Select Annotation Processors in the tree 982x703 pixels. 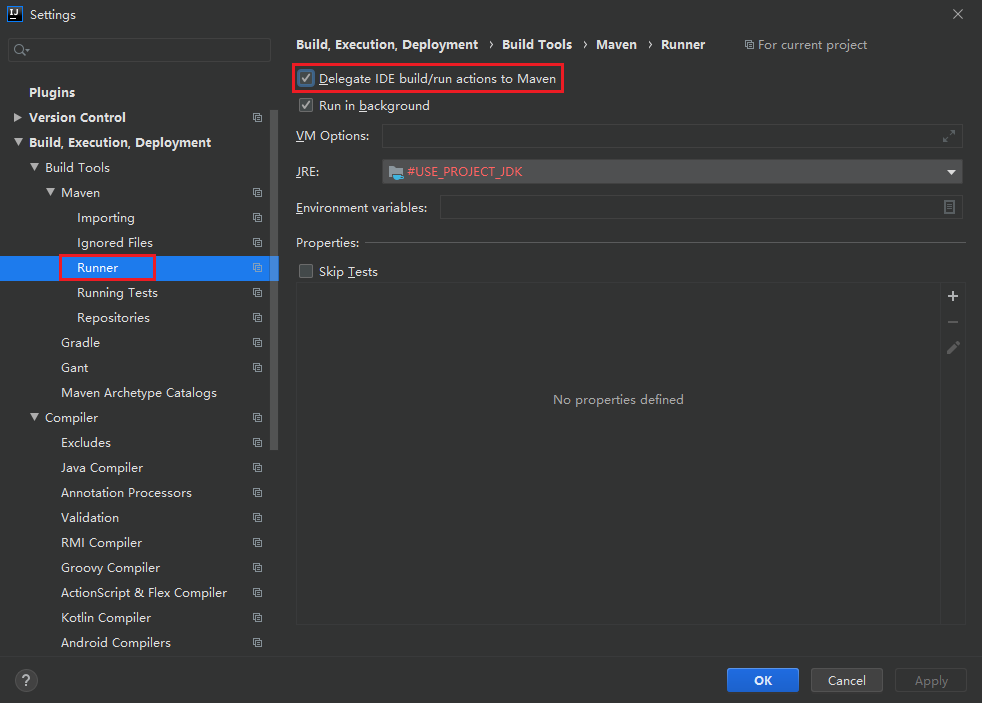126,493
